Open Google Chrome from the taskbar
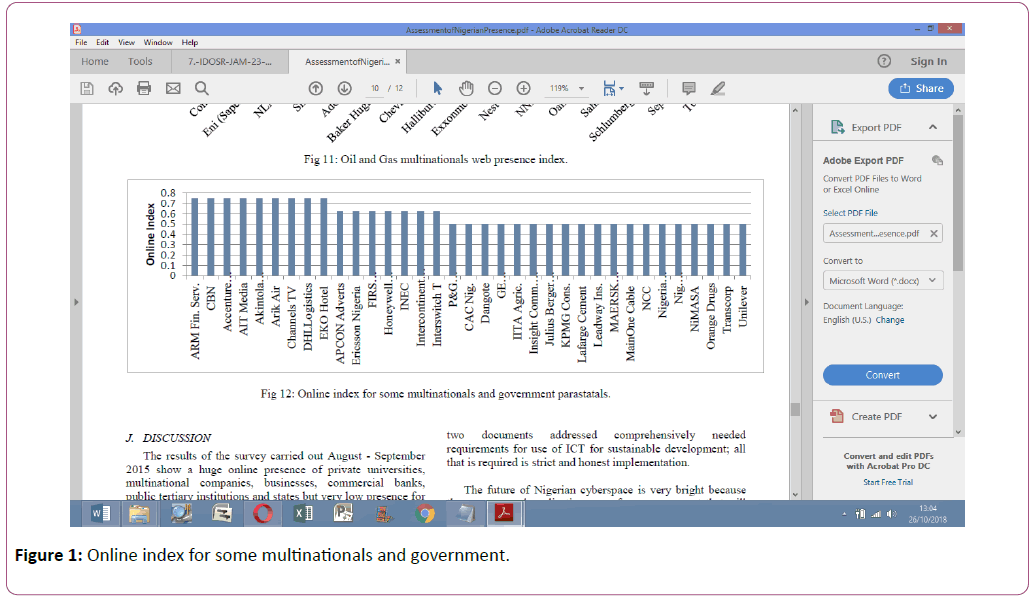This screenshot has width=1033, height=596. [x=425, y=514]
